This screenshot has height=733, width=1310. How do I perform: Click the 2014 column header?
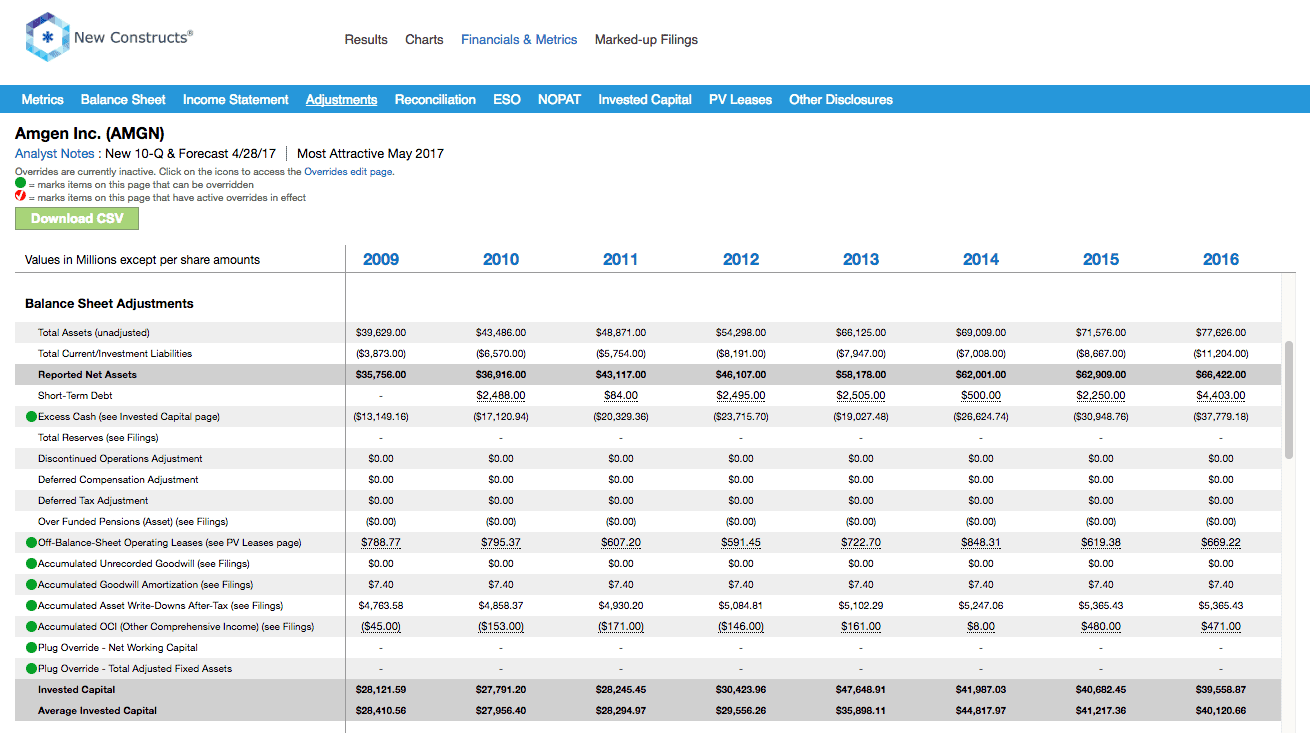click(981, 259)
